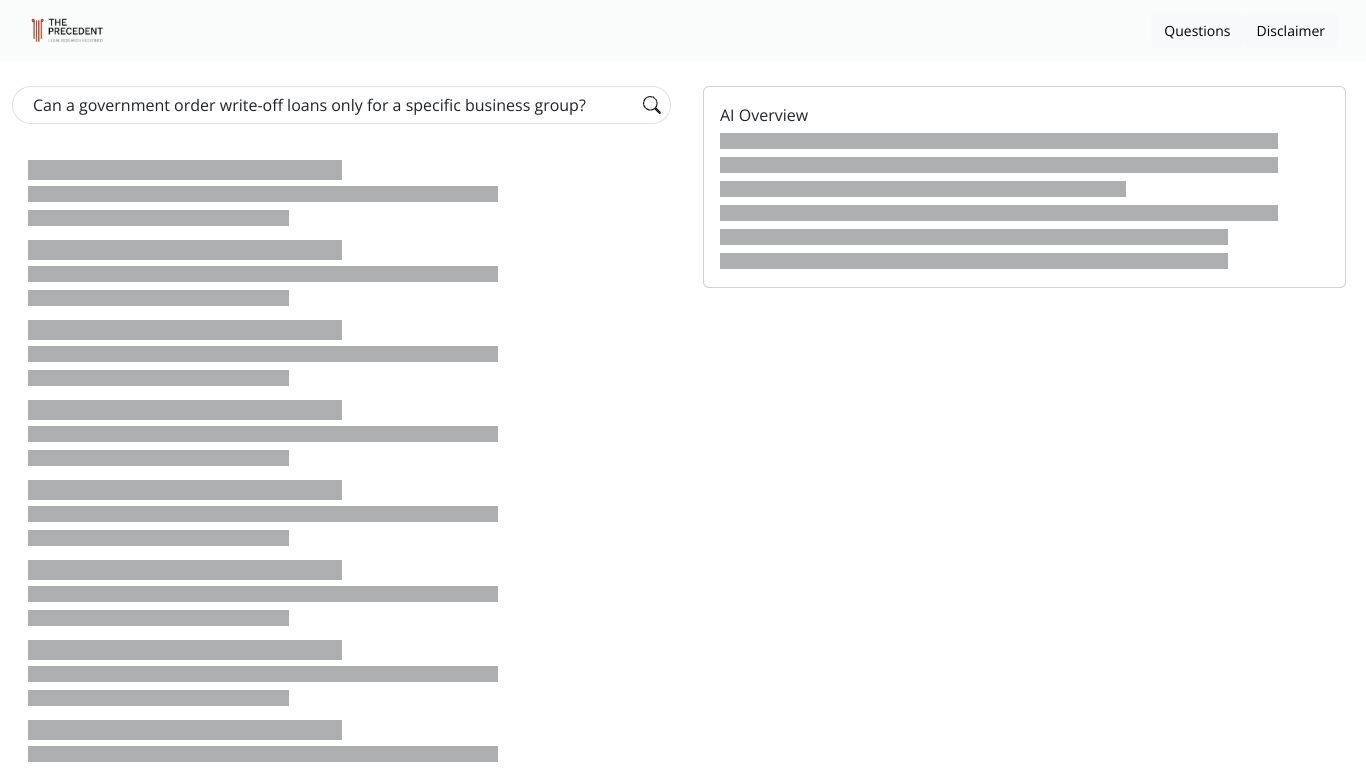
Task: Select the AI Overview heading
Action: click(764, 115)
